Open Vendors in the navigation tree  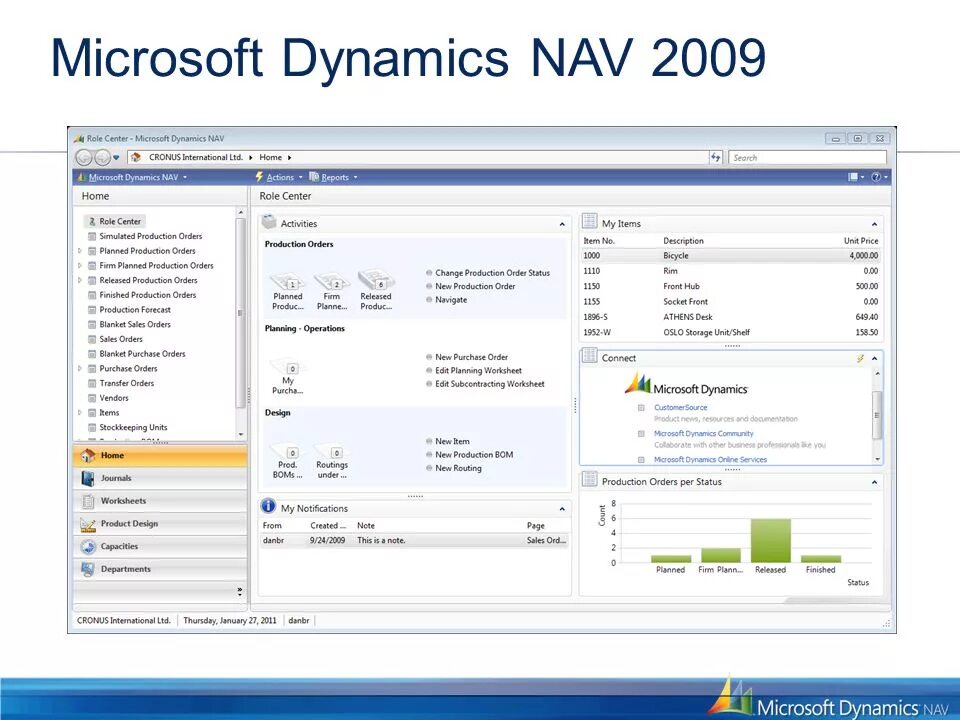click(114, 398)
